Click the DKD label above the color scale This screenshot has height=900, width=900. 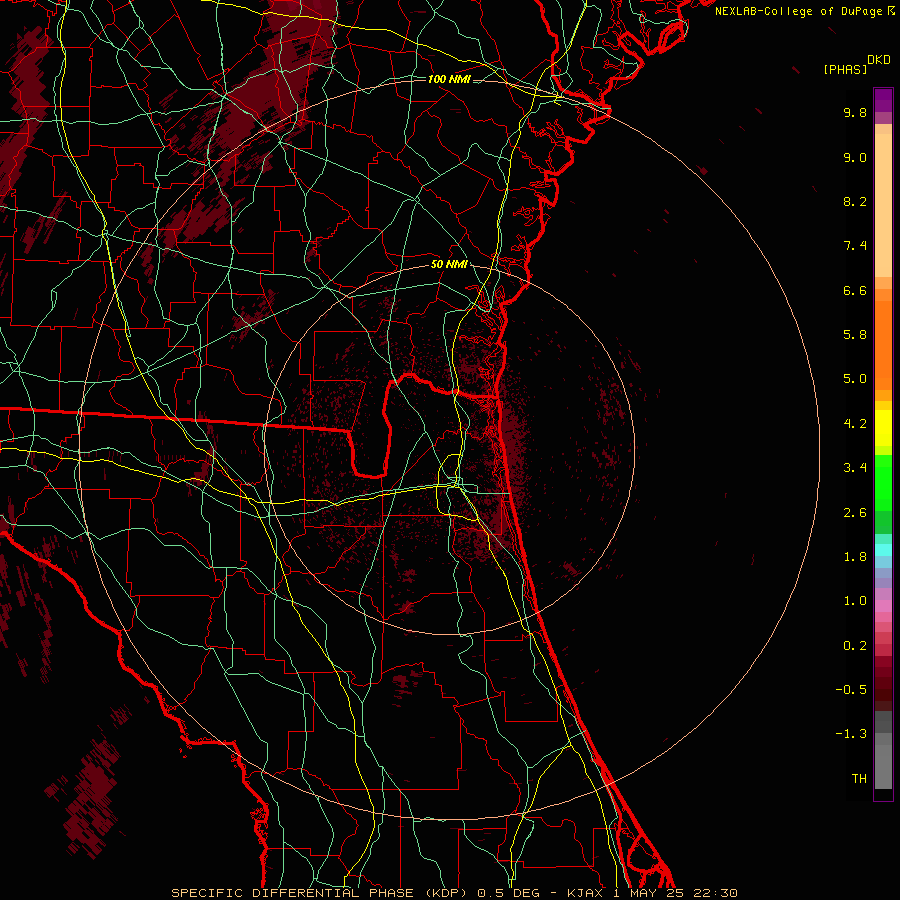tap(879, 60)
